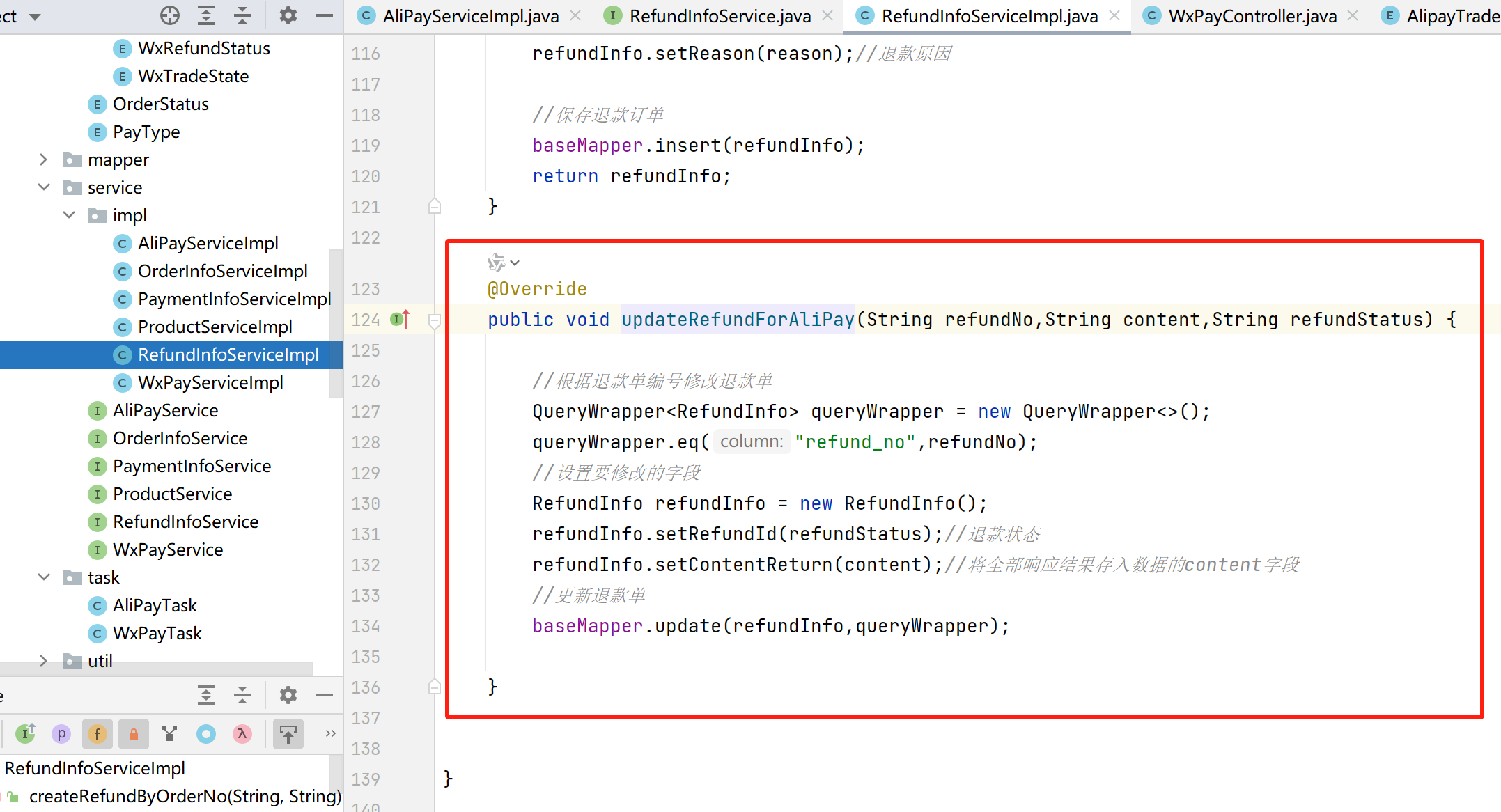This screenshot has height=812, width=1501.
Task: Fold method using marker at line 124
Action: (x=435, y=320)
